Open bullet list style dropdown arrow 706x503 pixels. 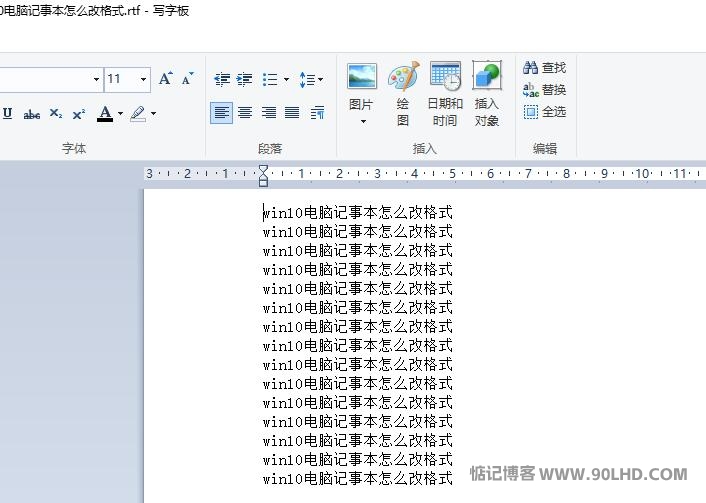286,79
